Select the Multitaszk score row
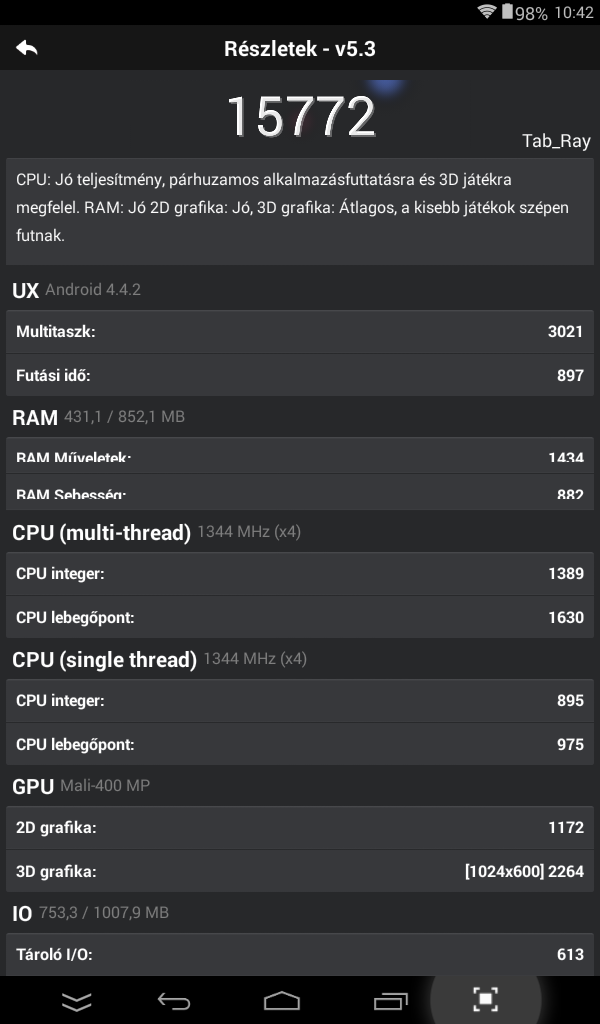 click(x=300, y=331)
